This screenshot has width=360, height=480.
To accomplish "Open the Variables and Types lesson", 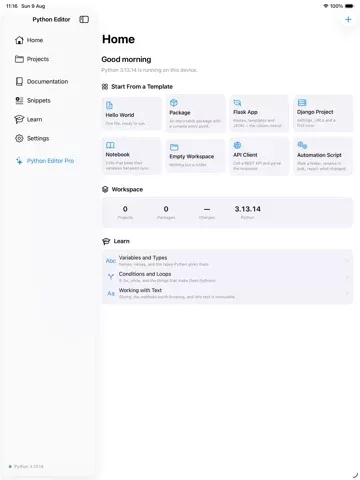I will tap(227, 261).
